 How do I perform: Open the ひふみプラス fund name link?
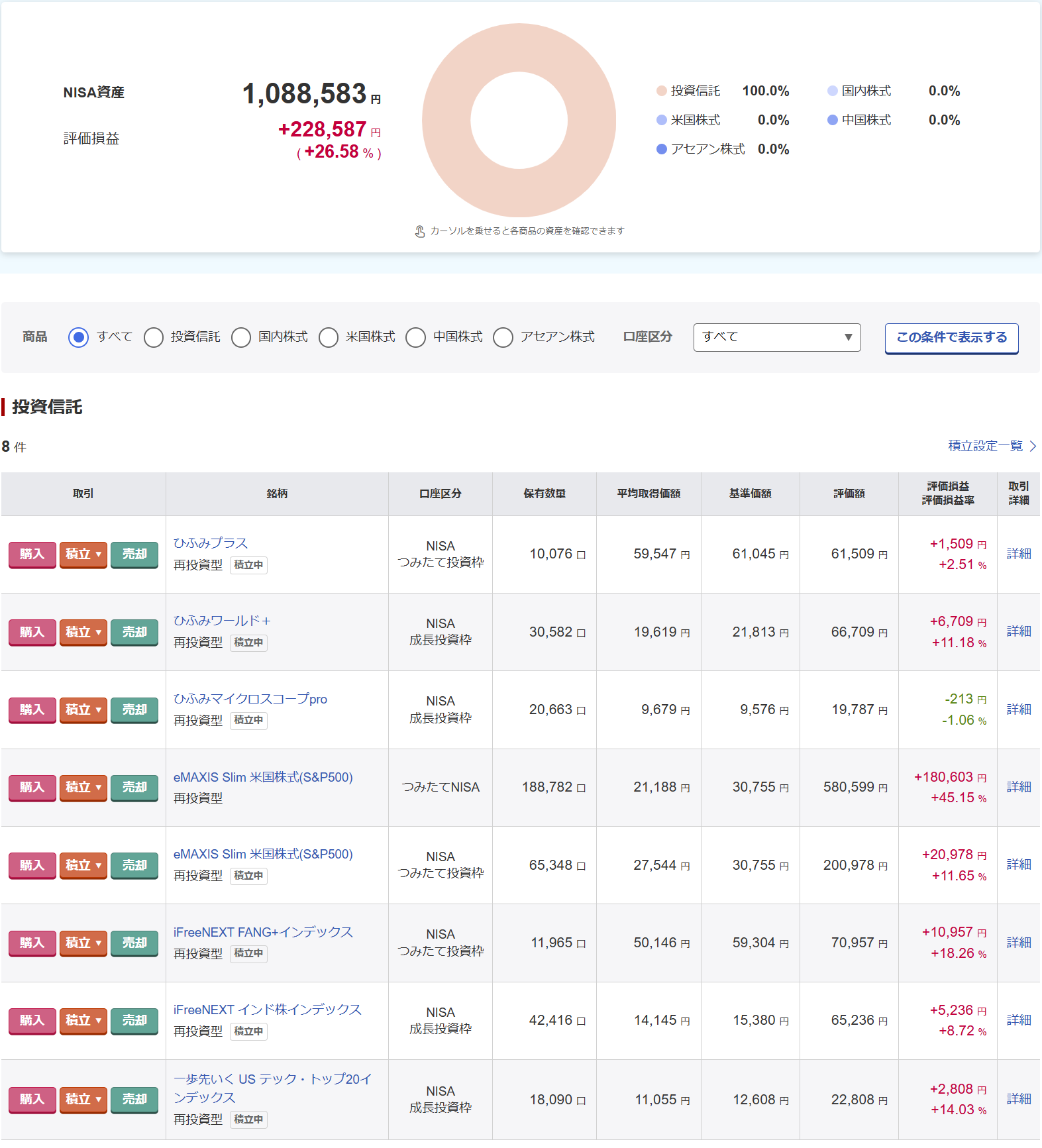(x=211, y=543)
